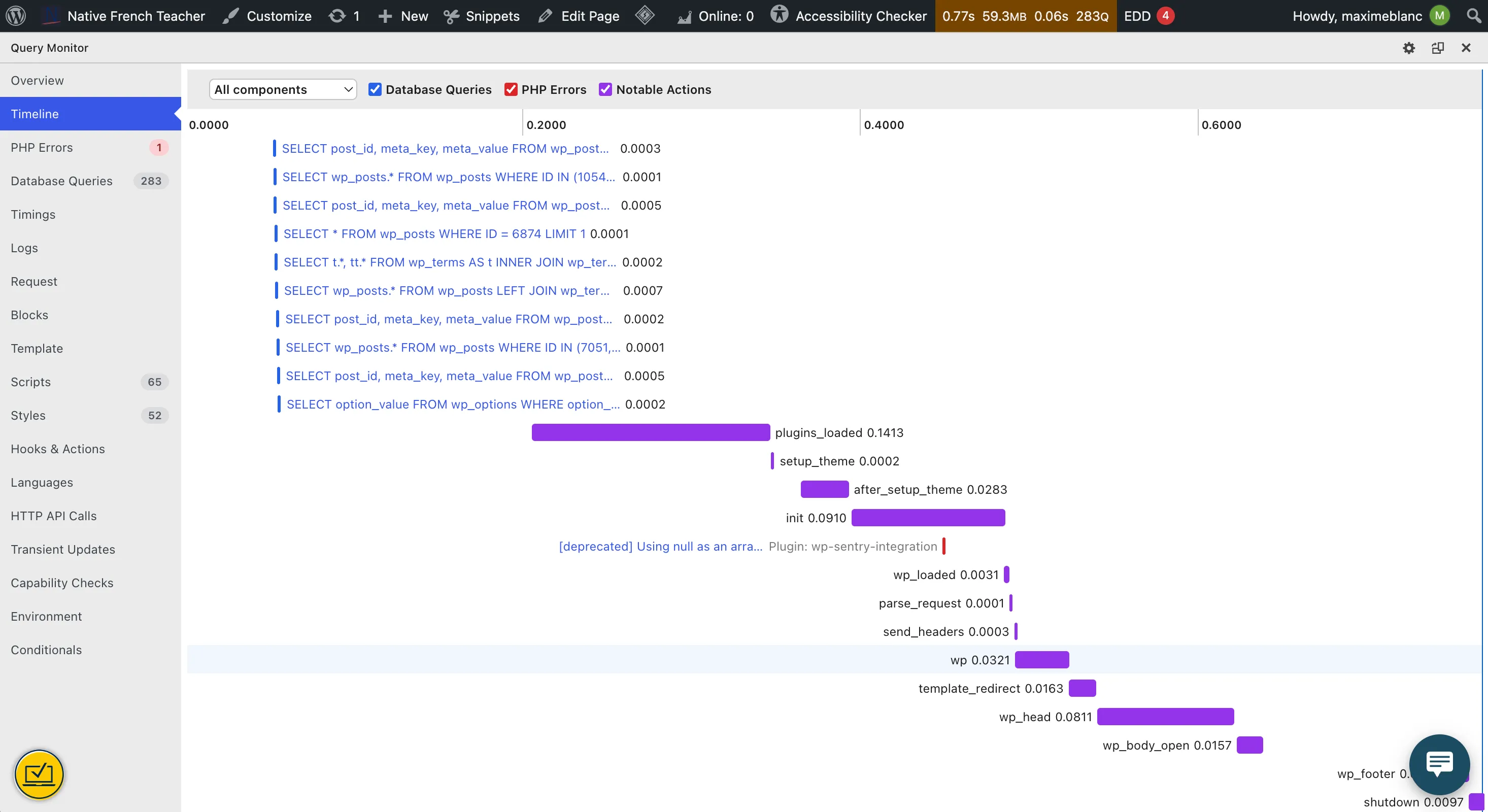
Task: Open the Accessibility Checker icon
Action: [x=779, y=14]
